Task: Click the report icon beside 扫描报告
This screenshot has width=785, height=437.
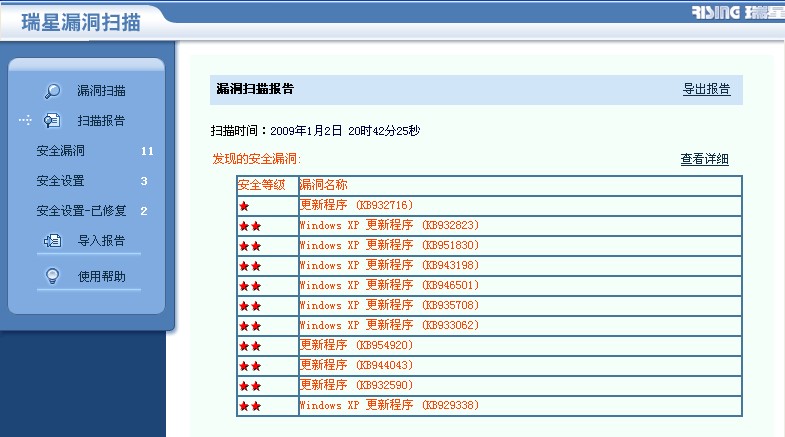Action: (52, 120)
